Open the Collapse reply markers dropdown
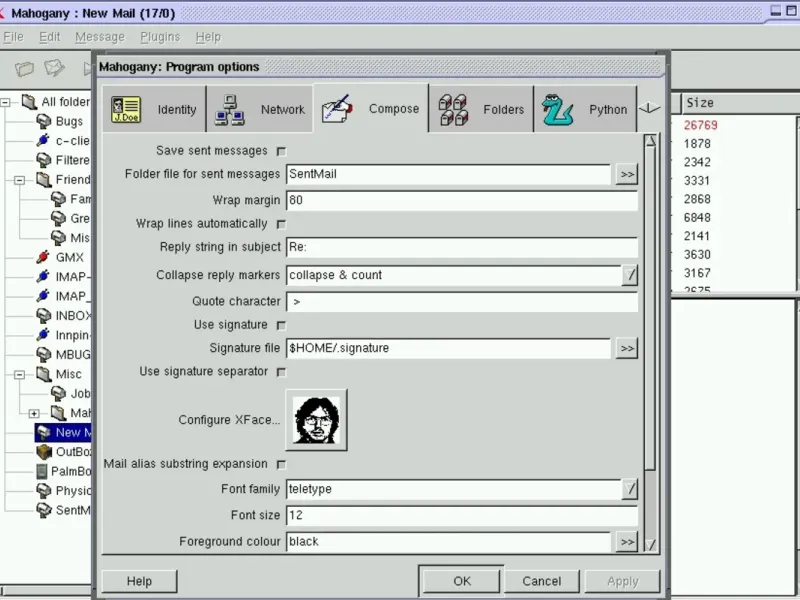 (x=630, y=276)
